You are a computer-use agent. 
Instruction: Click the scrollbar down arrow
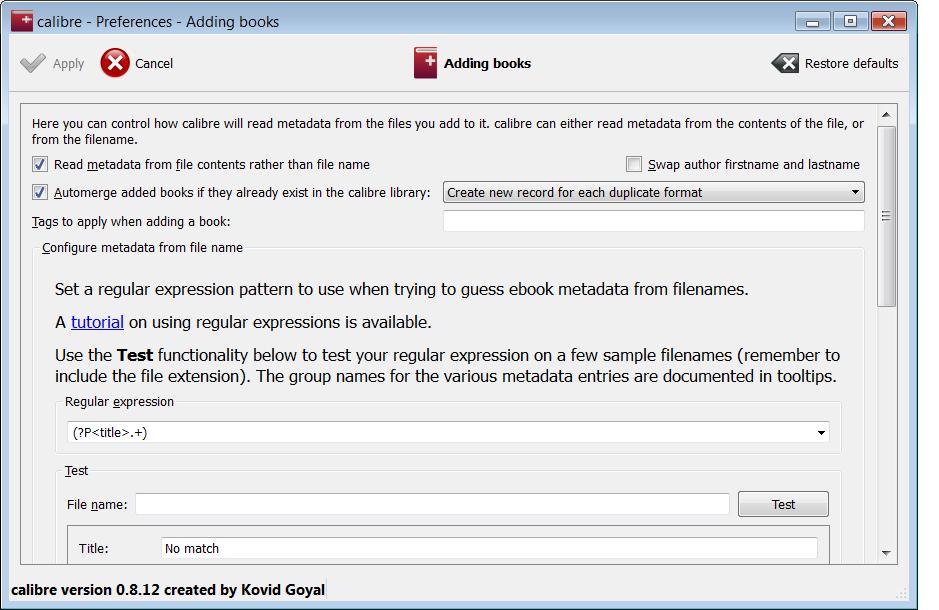[x=886, y=553]
